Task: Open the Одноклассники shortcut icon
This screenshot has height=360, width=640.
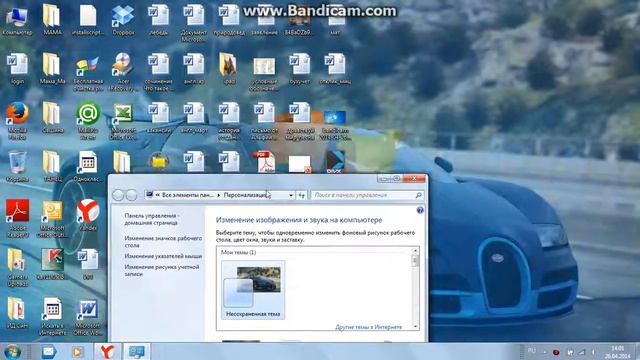Action: (88, 167)
